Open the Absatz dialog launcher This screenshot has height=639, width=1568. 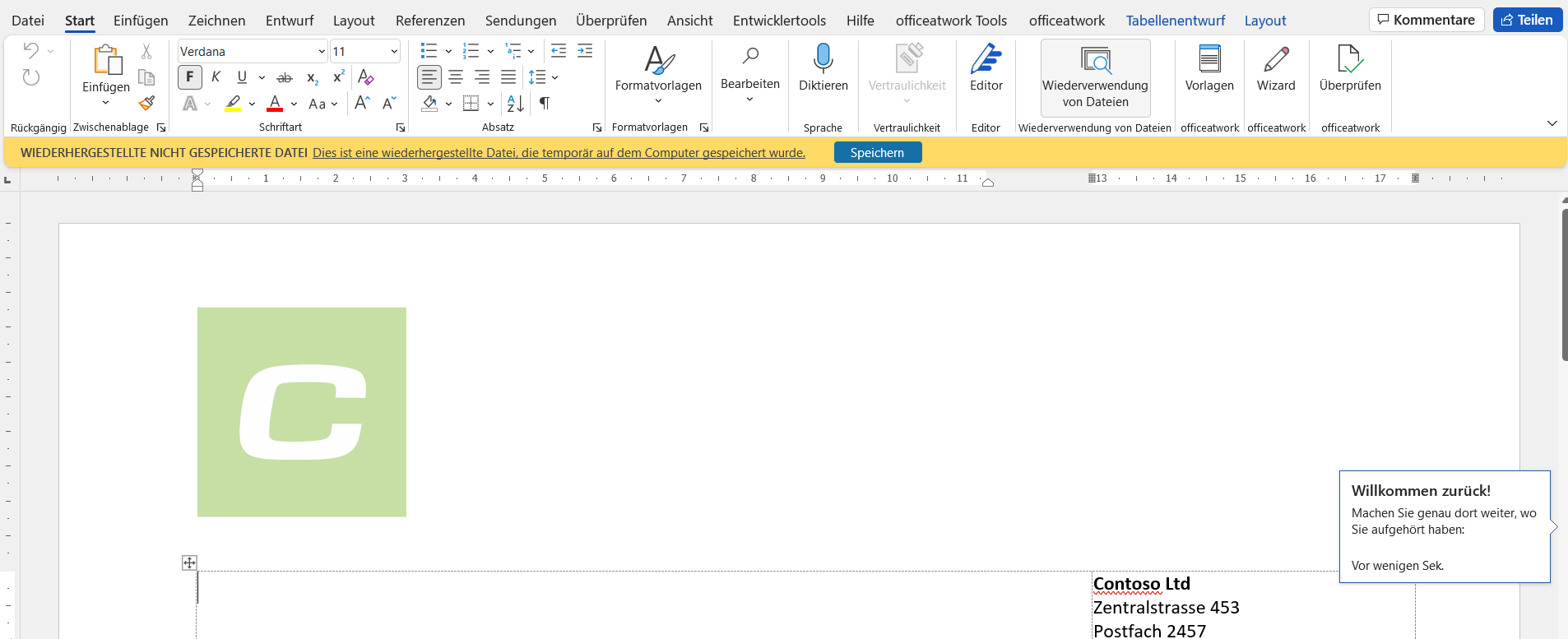tap(597, 127)
